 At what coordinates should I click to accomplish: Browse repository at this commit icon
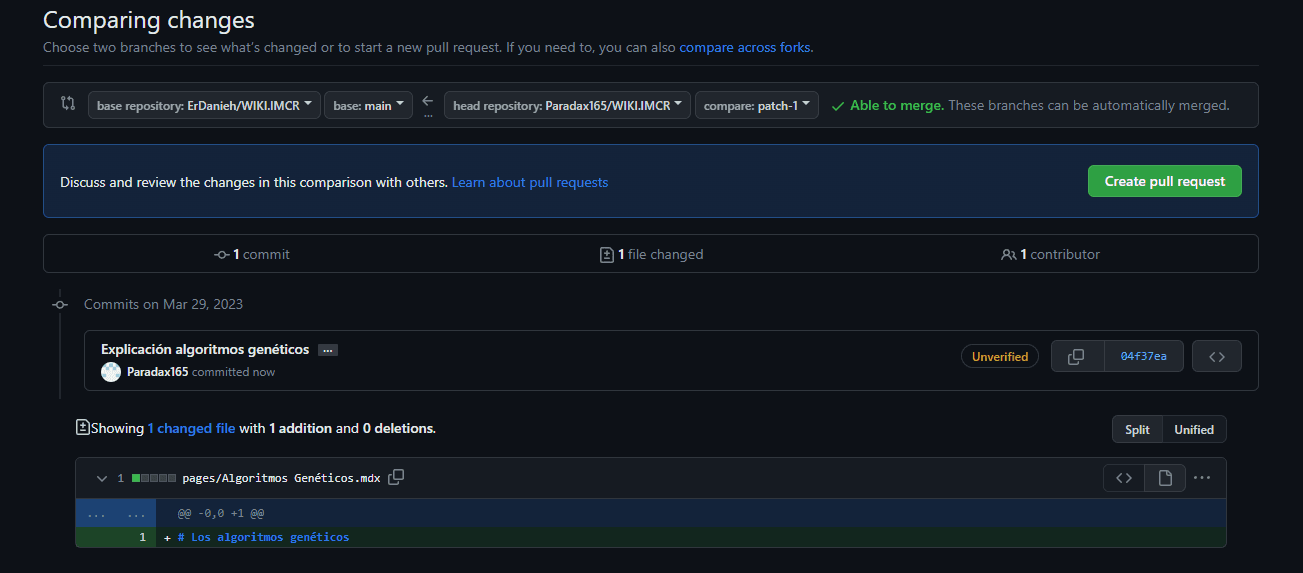tap(1217, 356)
